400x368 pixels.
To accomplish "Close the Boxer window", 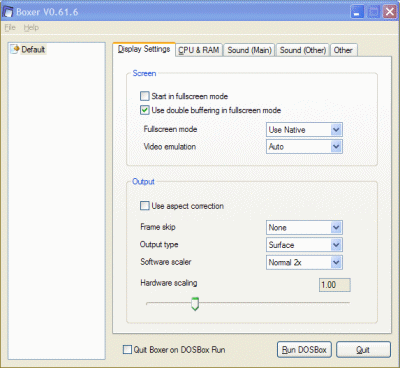I will pos(389,12).
